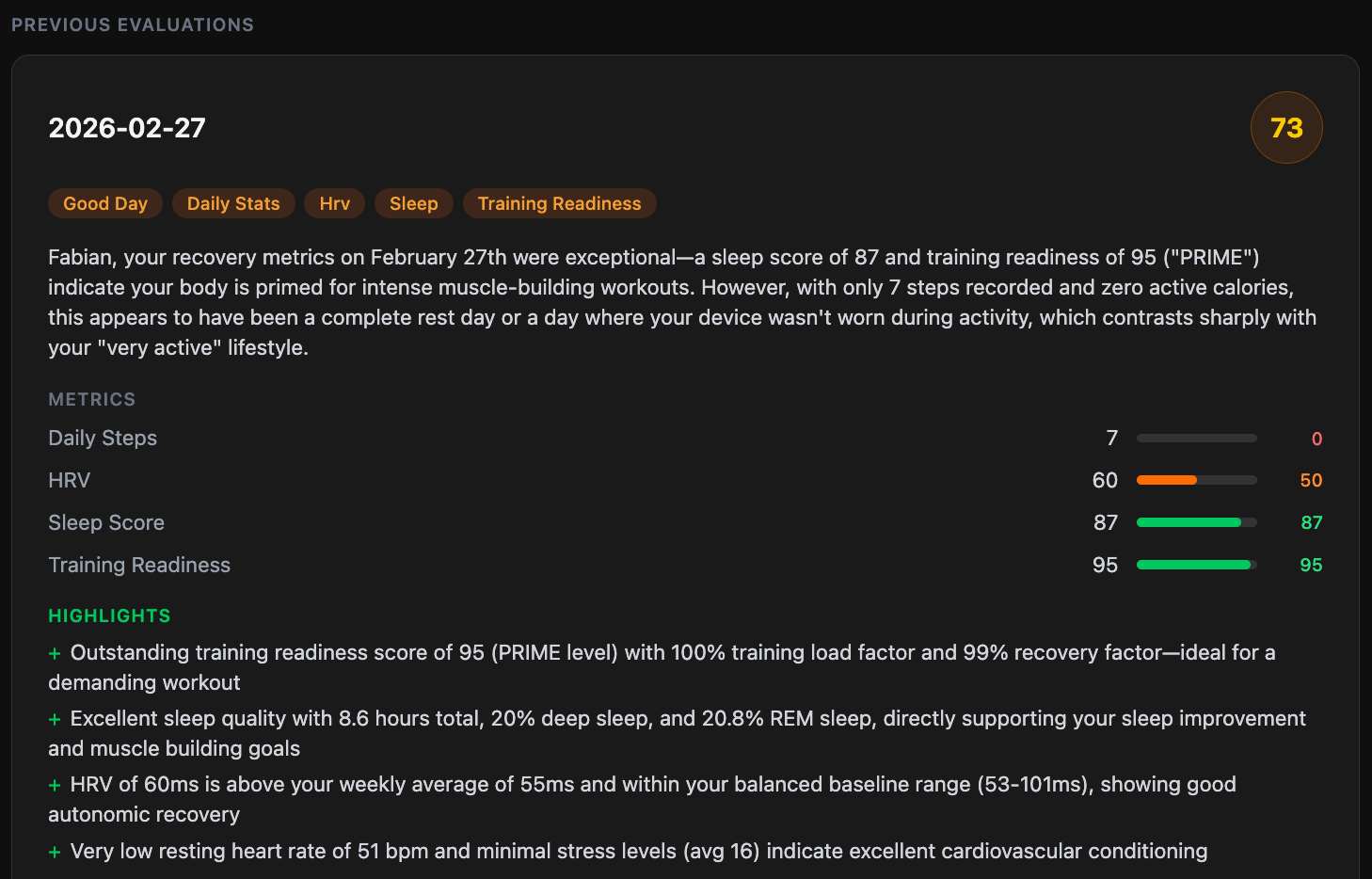Click plus icon beside Excellent sleep quality highlight
1372x879 pixels.
[55, 720]
